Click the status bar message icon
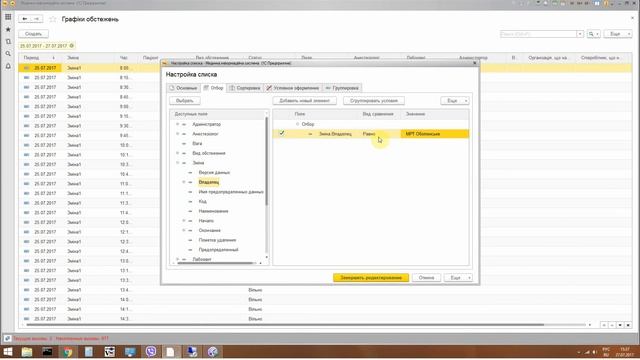640x360 pixels. [7, 338]
